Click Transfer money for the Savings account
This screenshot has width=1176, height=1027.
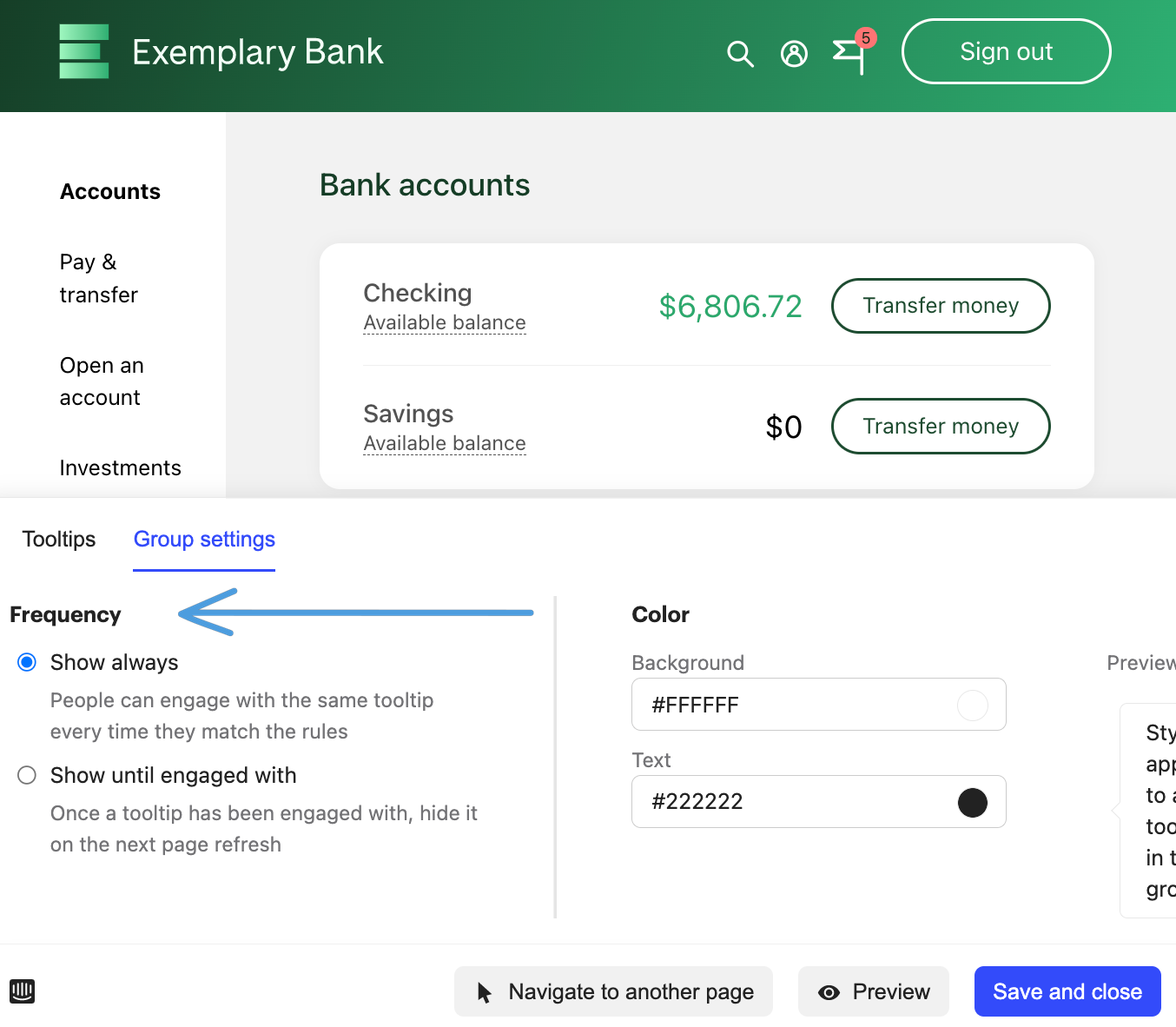coord(941,426)
